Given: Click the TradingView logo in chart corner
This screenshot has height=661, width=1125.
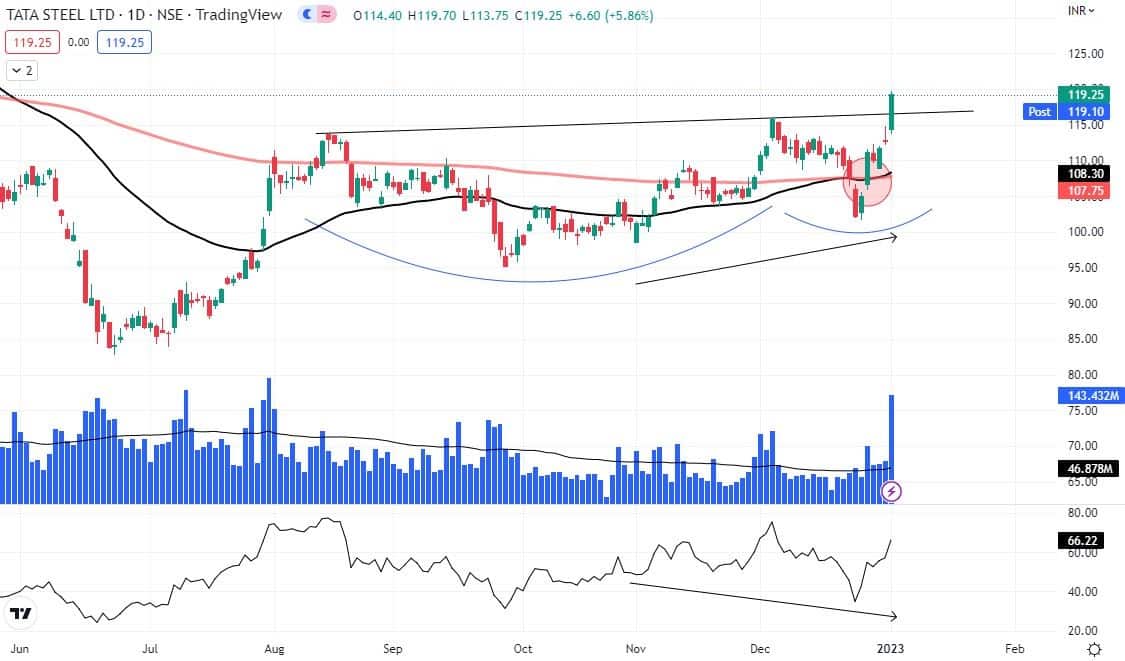Looking at the screenshot, I should click(x=19, y=612).
